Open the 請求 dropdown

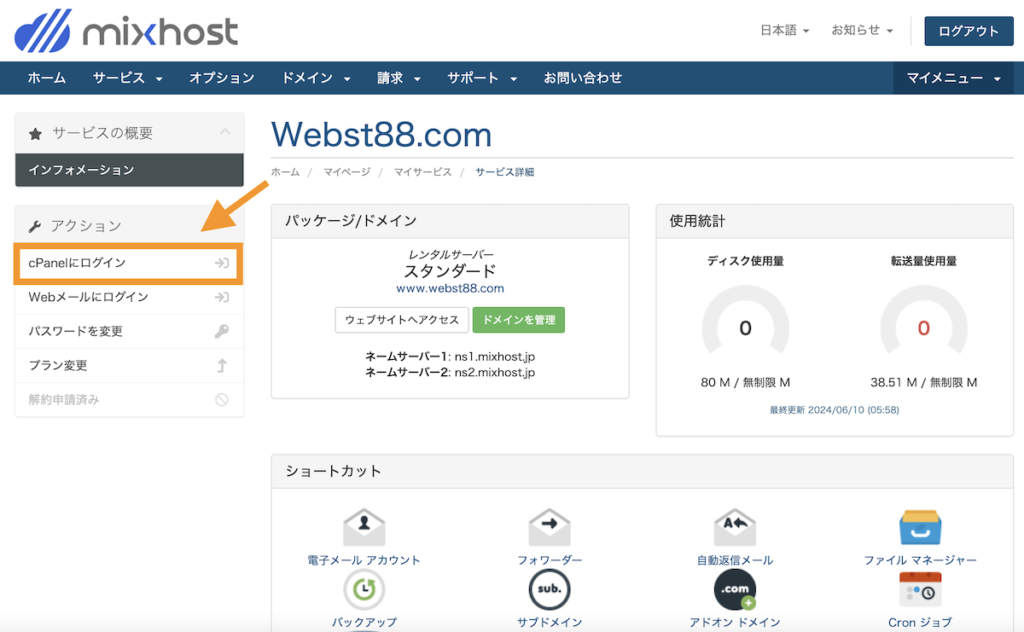tap(391, 77)
